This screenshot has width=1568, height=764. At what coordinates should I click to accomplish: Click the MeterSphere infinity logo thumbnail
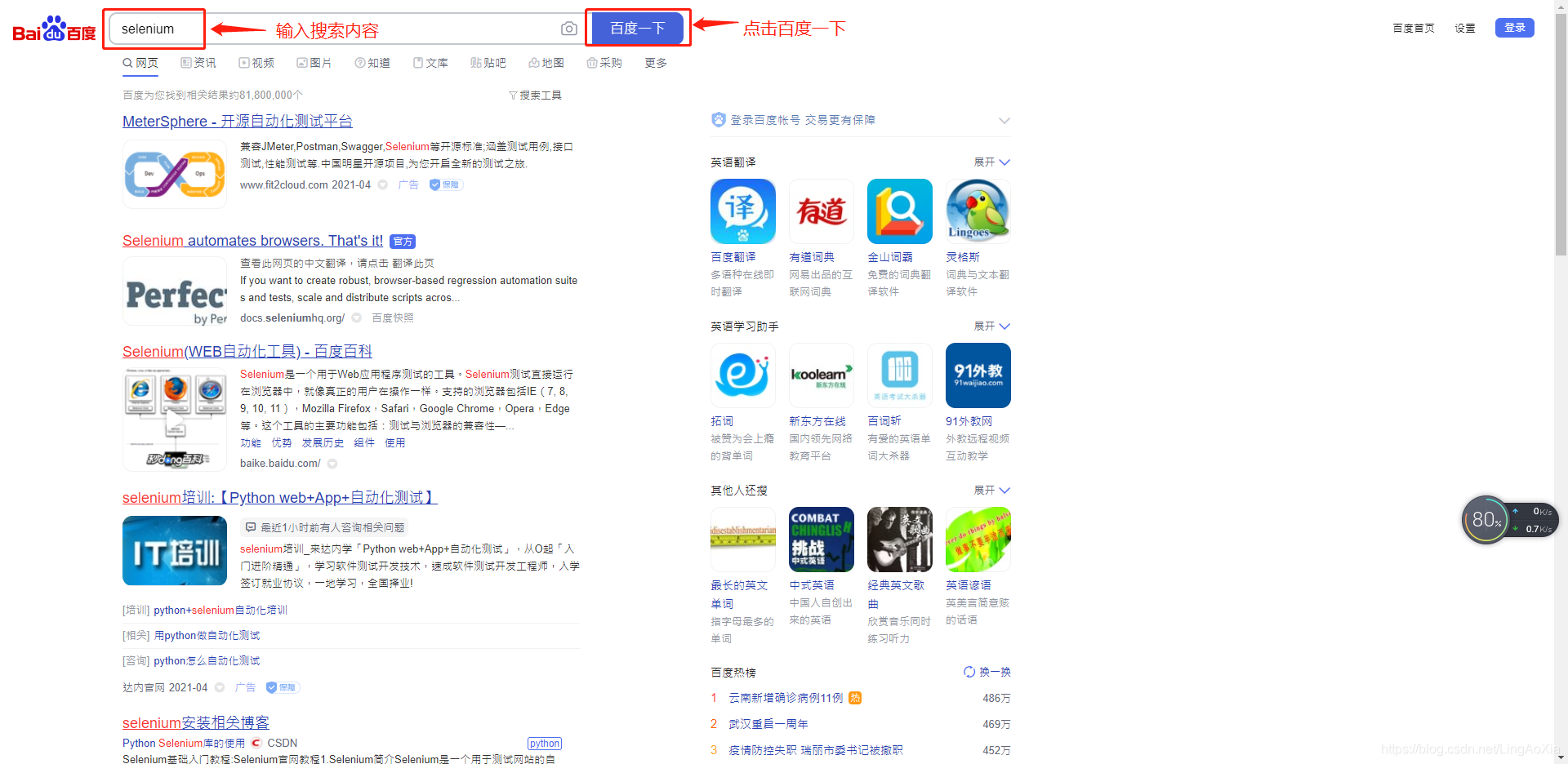tap(175, 174)
